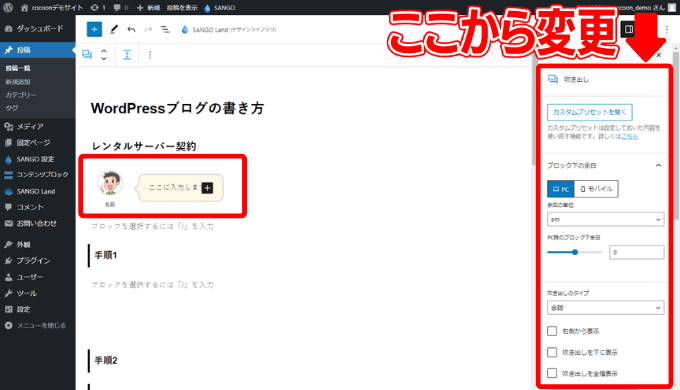Image resolution: width=680 pixels, height=390 pixels.
Task: Open タグ submenu item
Action: pos(12,108)
